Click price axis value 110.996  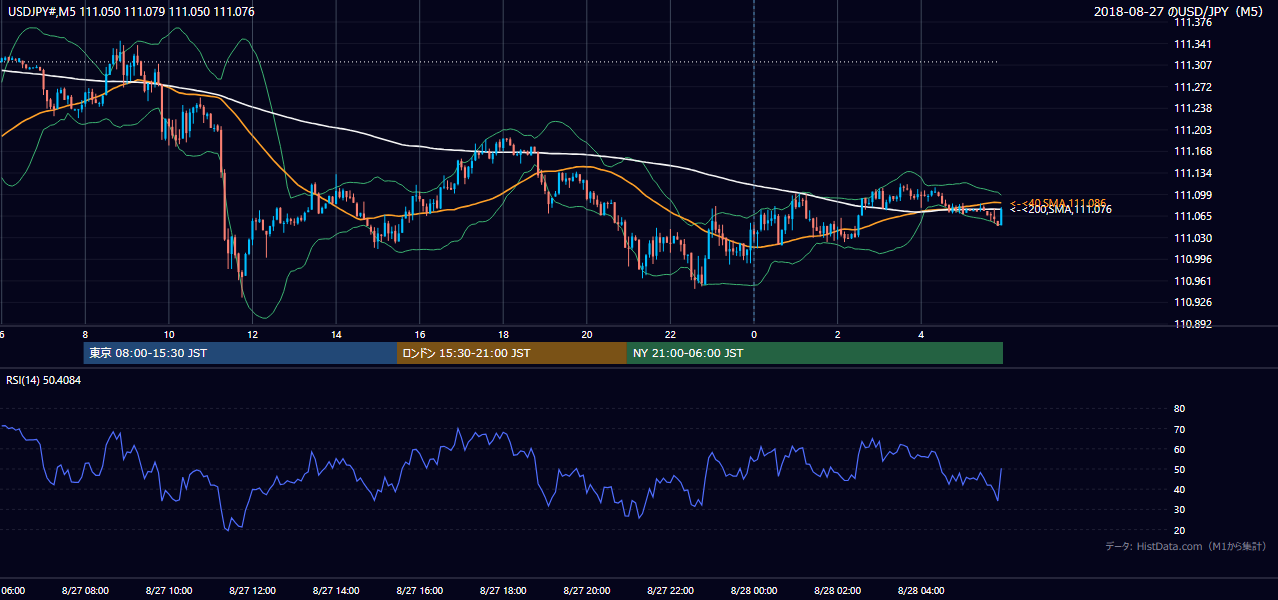[x=1194, y=259]
